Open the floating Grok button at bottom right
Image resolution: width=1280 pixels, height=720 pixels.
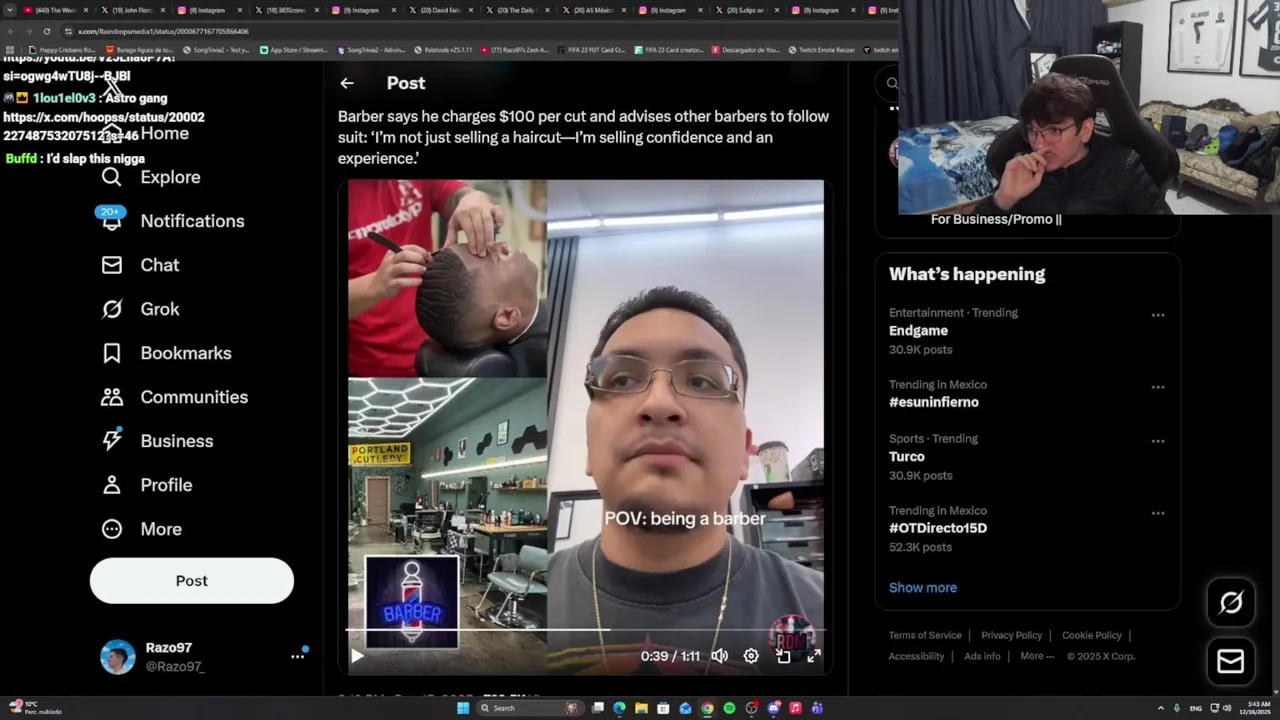pos(1231,602)
